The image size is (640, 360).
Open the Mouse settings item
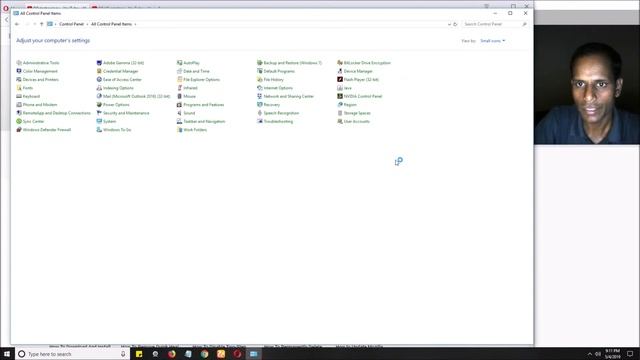tap(187, 96)
